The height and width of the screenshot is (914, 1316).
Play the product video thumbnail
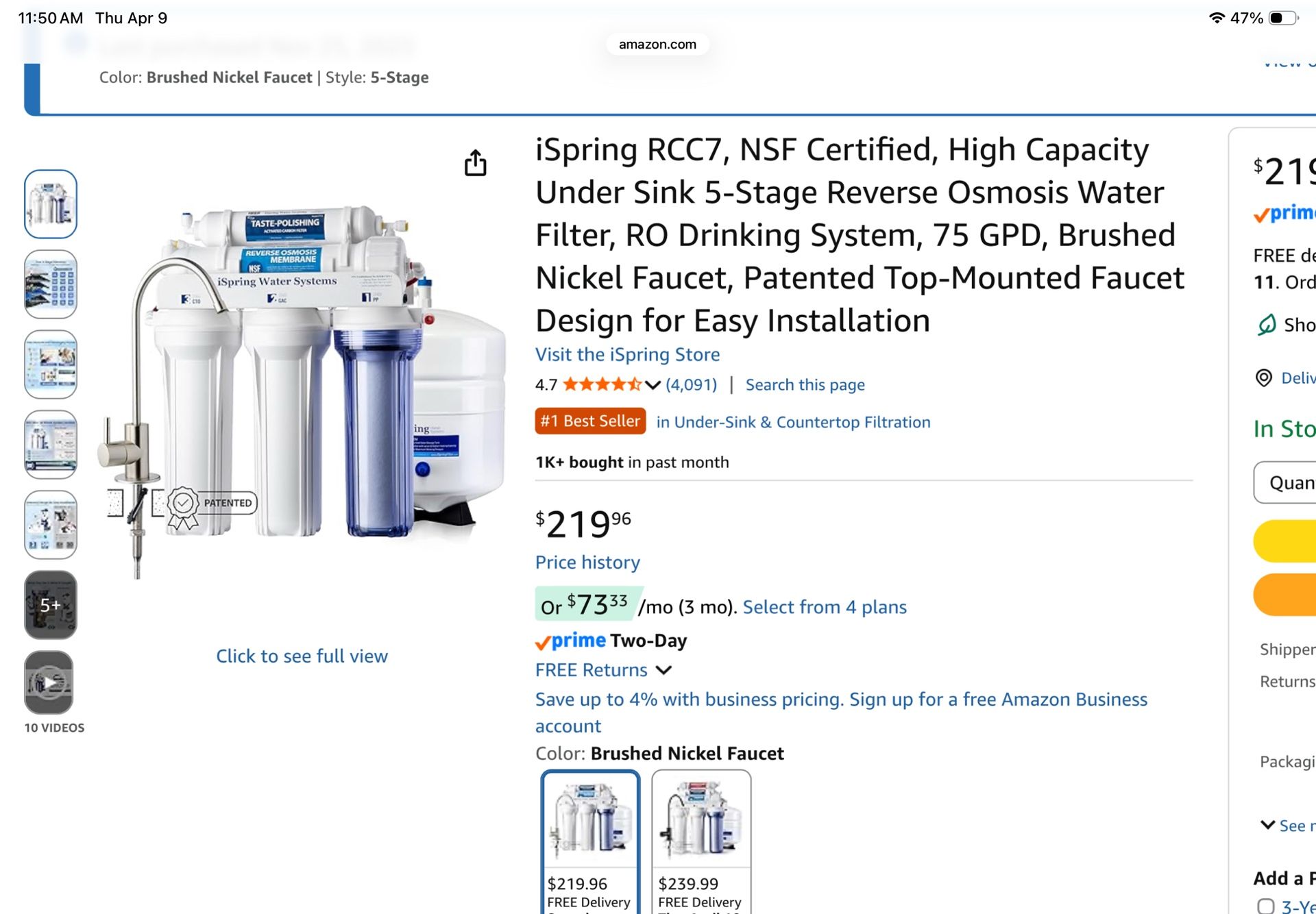(49, 682)
